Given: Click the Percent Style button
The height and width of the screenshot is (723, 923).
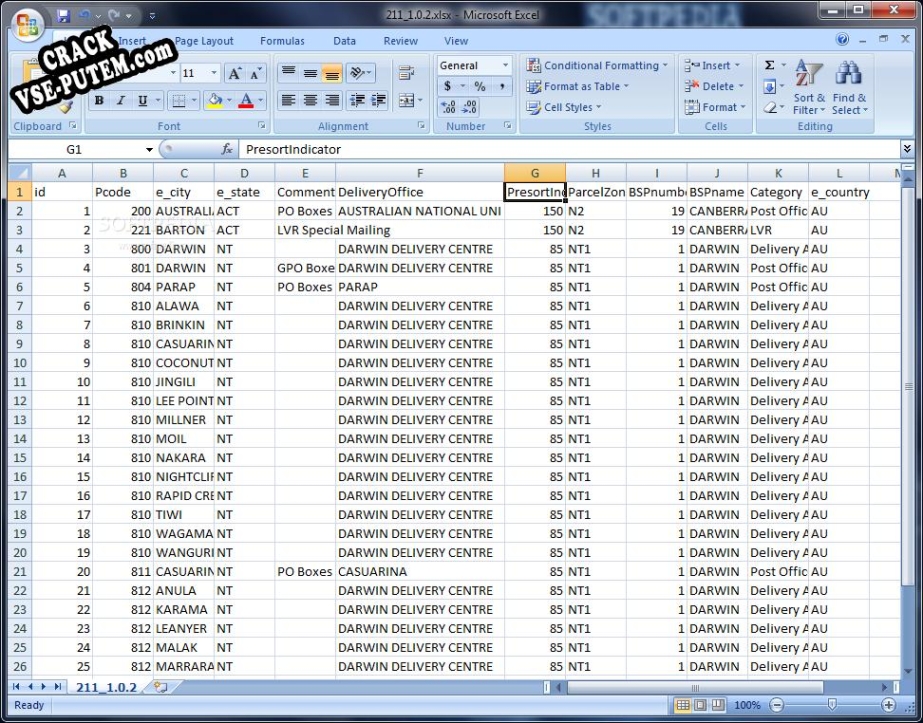Looking at the screenshot, I should [x=479, y=87].
